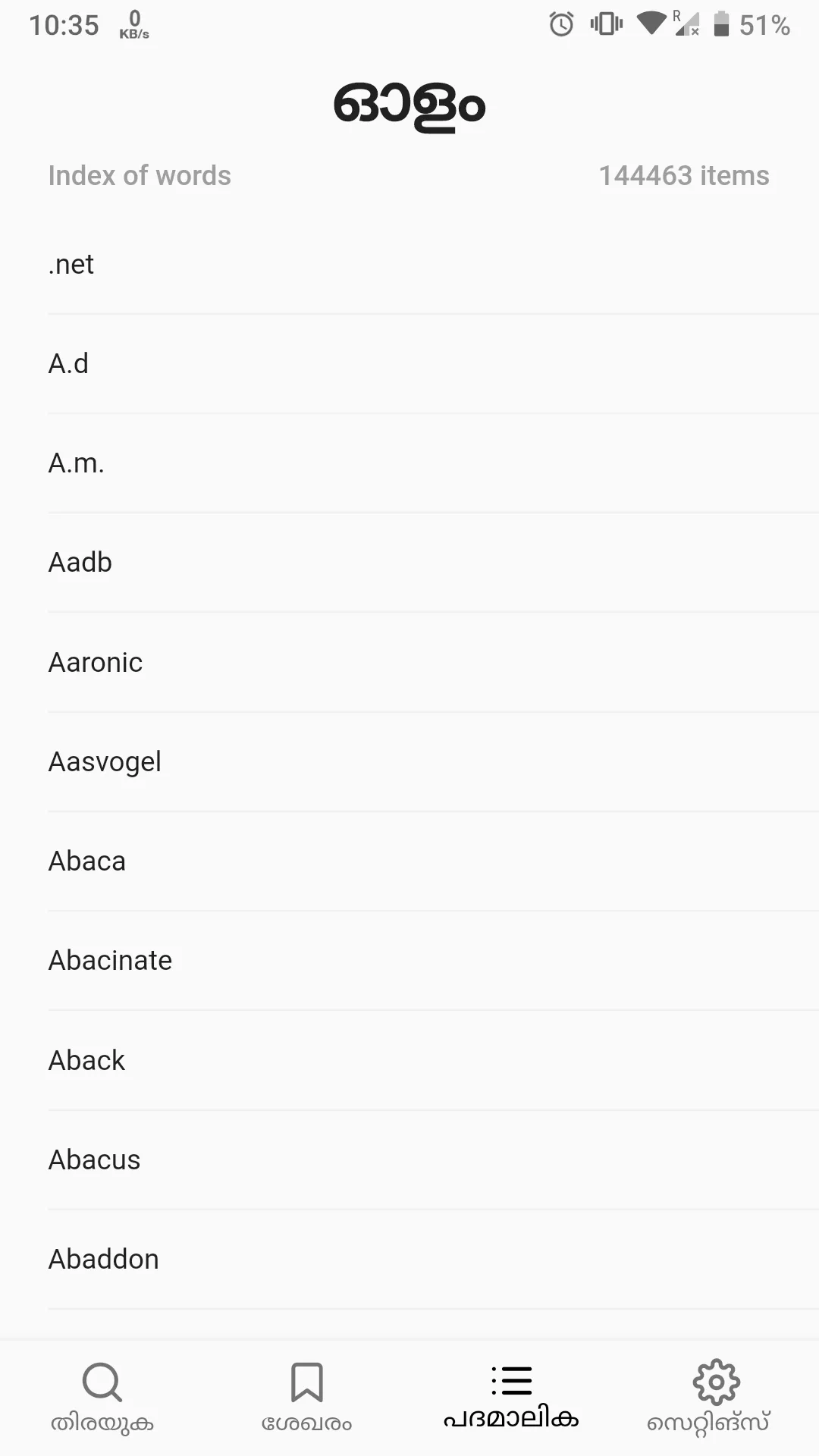Screen dimensions: 819x1456
Task: Tap the search magnifier icon
Action: tap(102, 1382)
